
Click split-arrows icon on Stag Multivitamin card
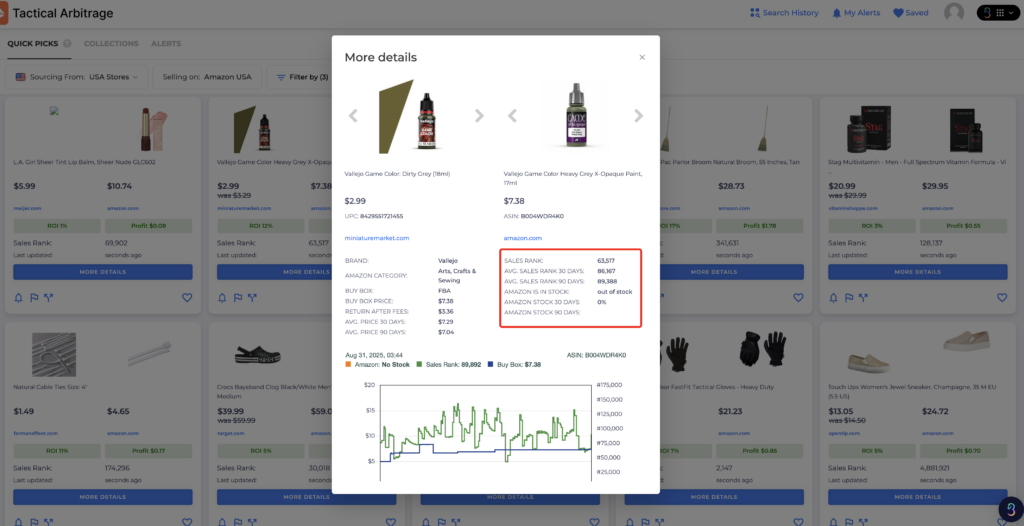[864, 298]
